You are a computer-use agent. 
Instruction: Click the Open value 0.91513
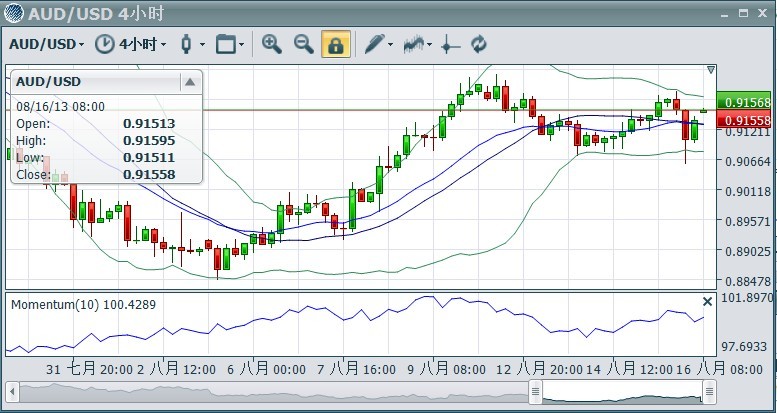(149, 124)
